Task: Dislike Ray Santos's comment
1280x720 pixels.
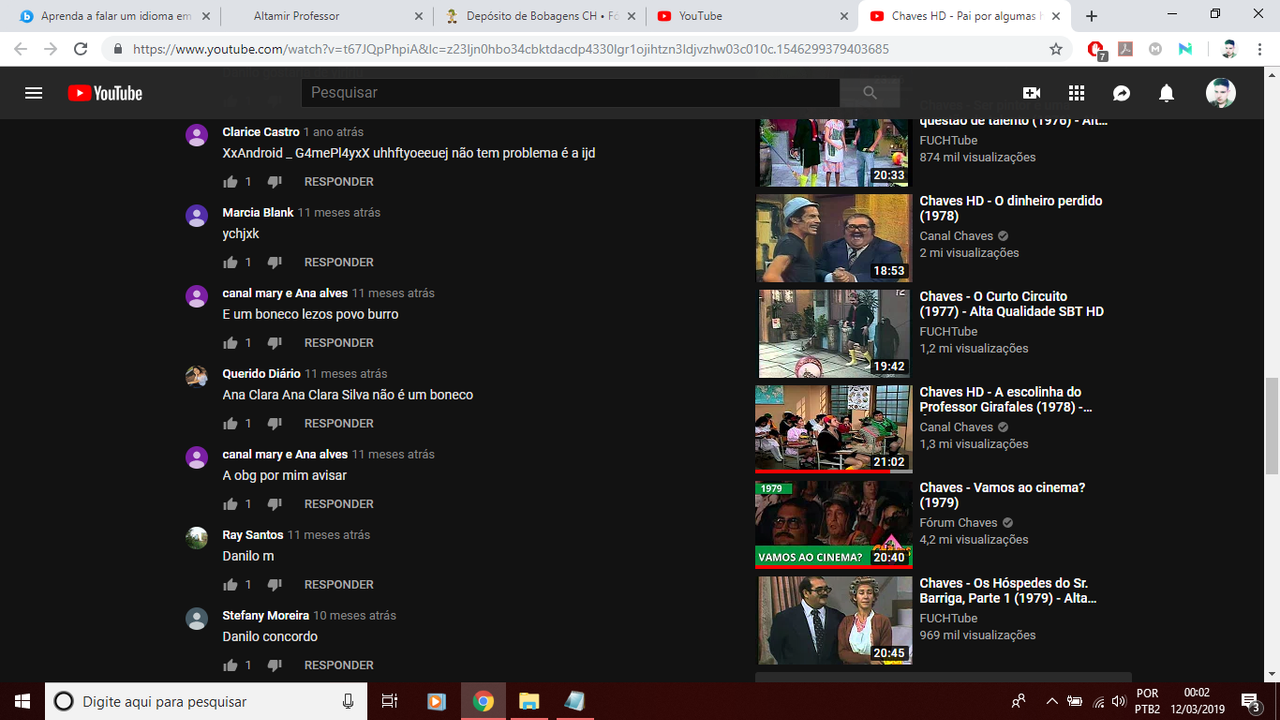Action: click(275, 584)
